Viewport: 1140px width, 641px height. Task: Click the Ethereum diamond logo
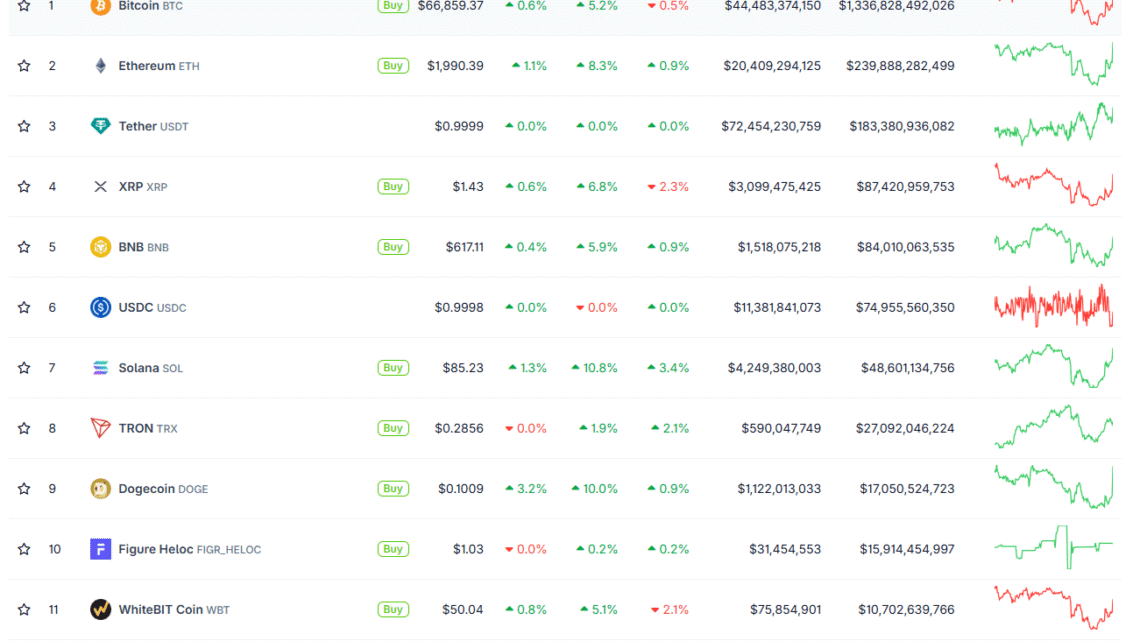tap(100, 65)
